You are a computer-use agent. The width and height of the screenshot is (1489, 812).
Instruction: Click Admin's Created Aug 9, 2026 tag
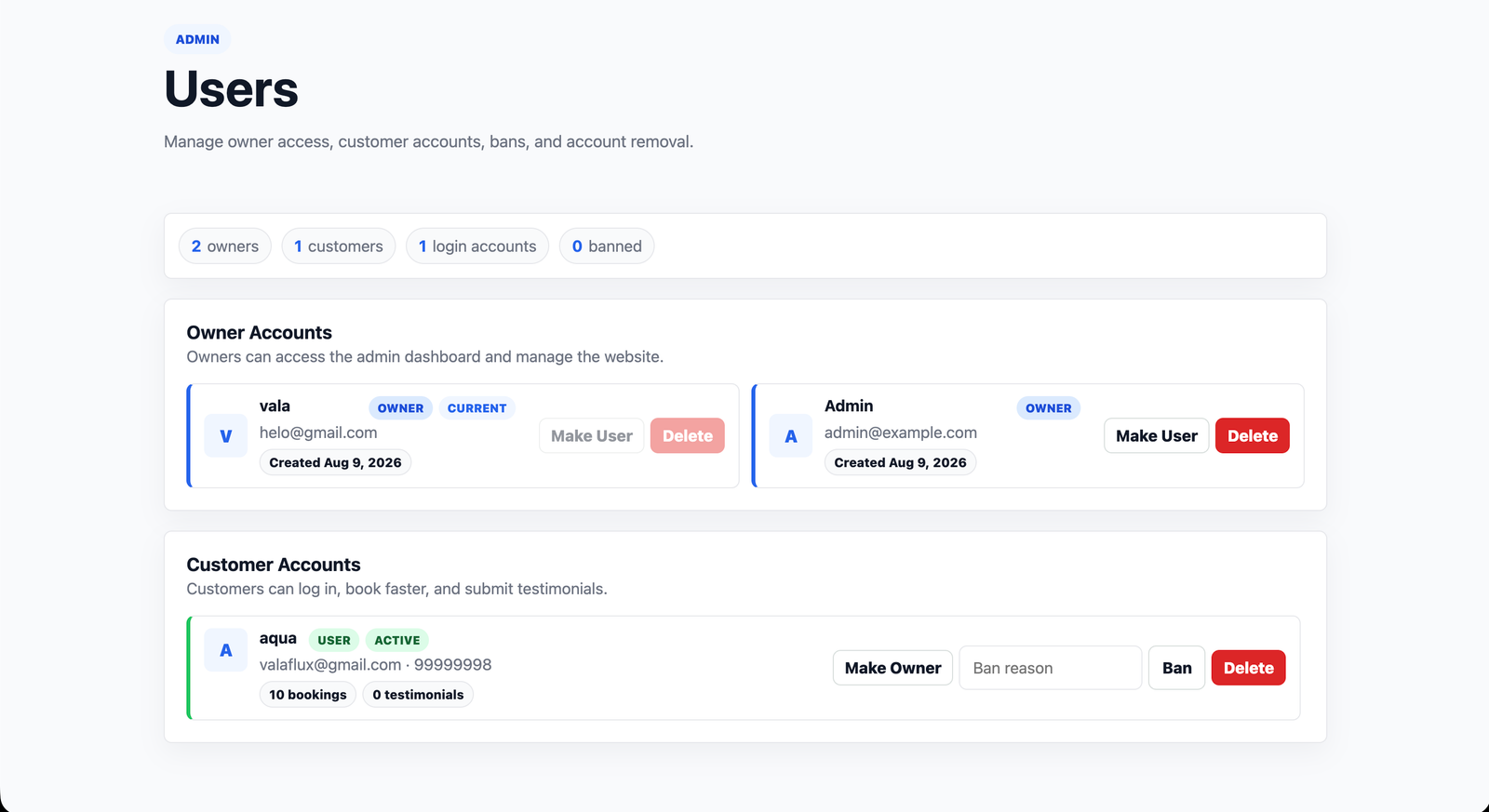pyautogui.click(x=900, y=462)
